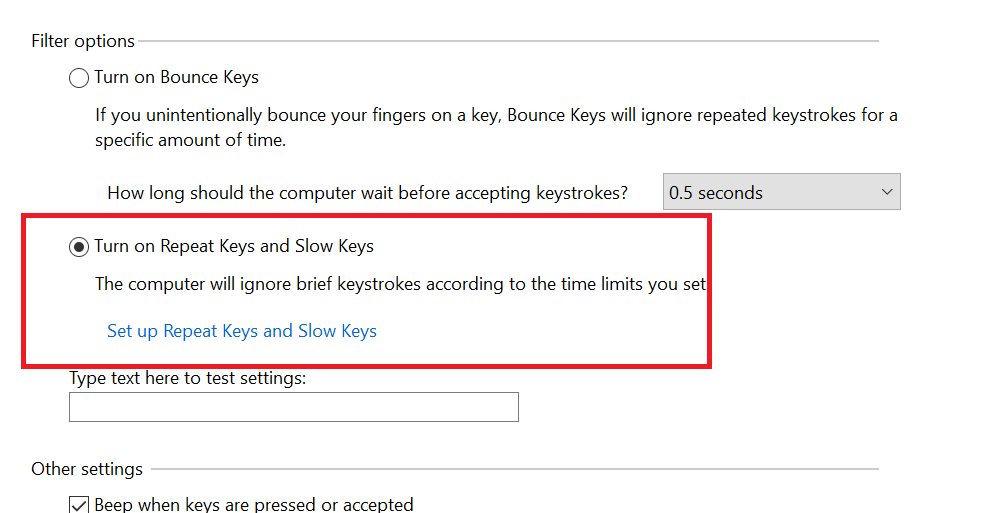Select the Turn on Bounce Keys radio button
Image resolution: width=989 pixels, height=513 pixels.
(x=79, y=78)
